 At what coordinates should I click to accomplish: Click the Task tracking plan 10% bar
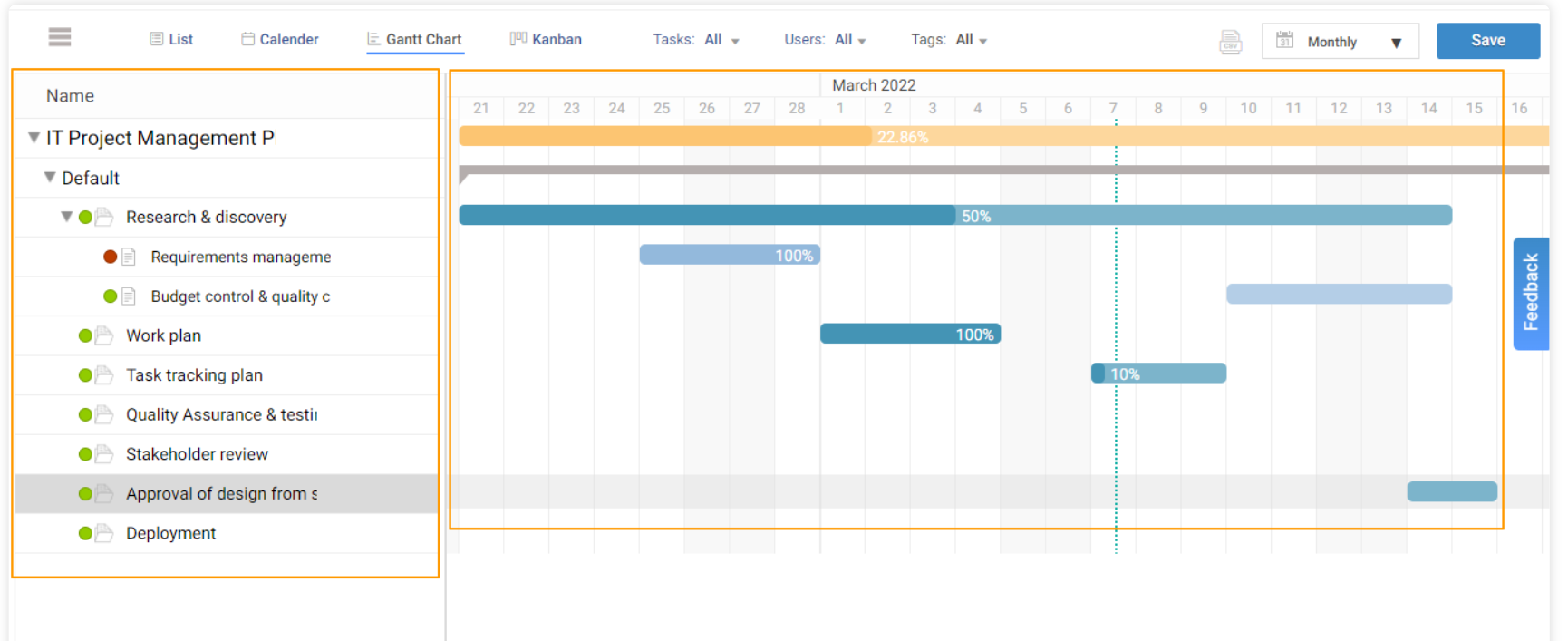[1158, 373]
